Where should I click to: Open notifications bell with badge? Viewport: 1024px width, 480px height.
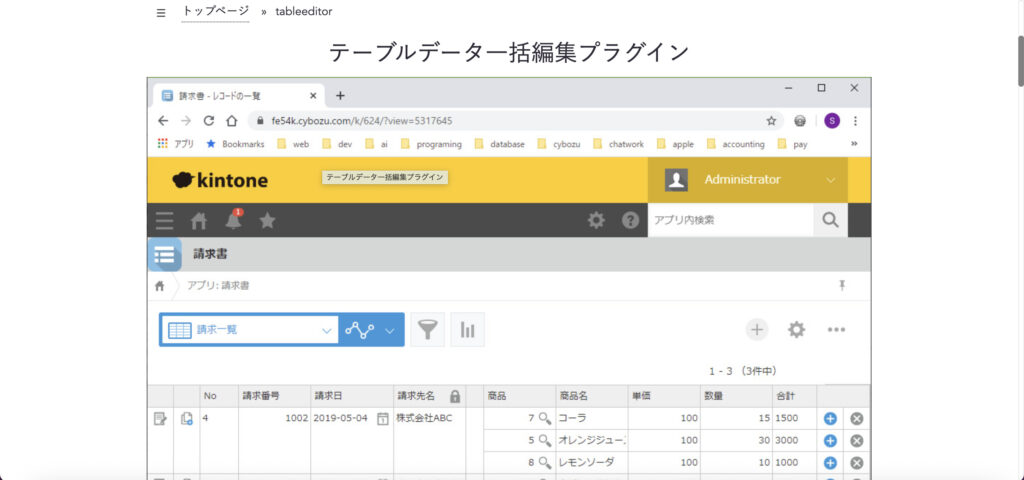pos(233,220)
